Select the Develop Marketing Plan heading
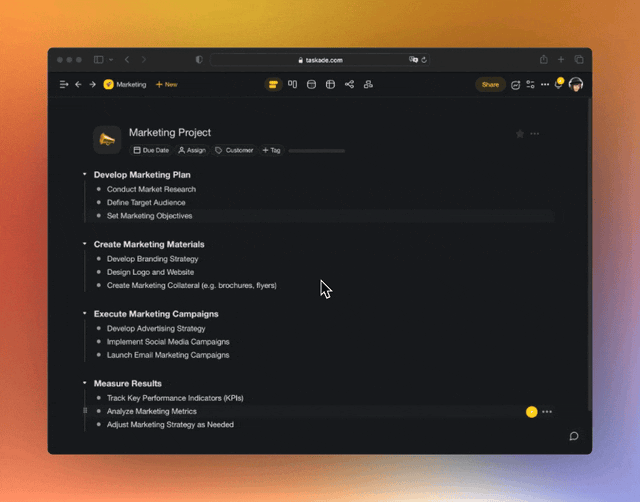 point(142,175)
